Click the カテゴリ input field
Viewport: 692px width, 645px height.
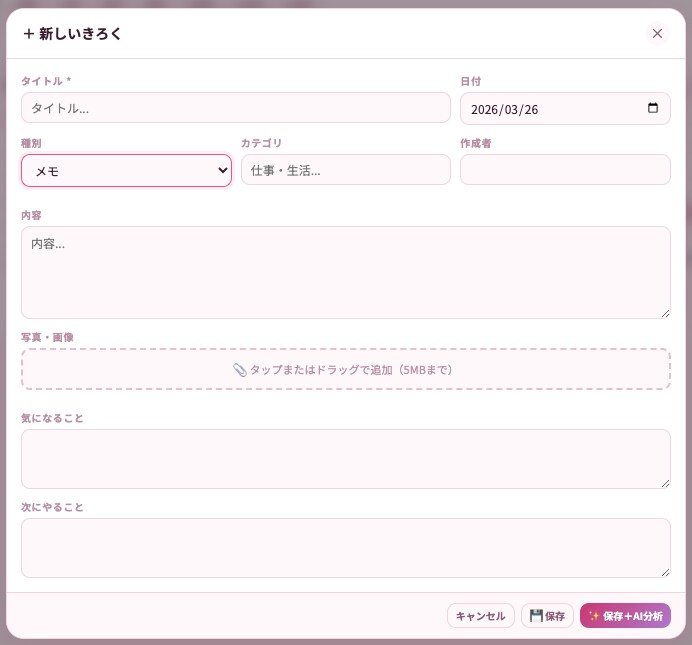point(346,169)
